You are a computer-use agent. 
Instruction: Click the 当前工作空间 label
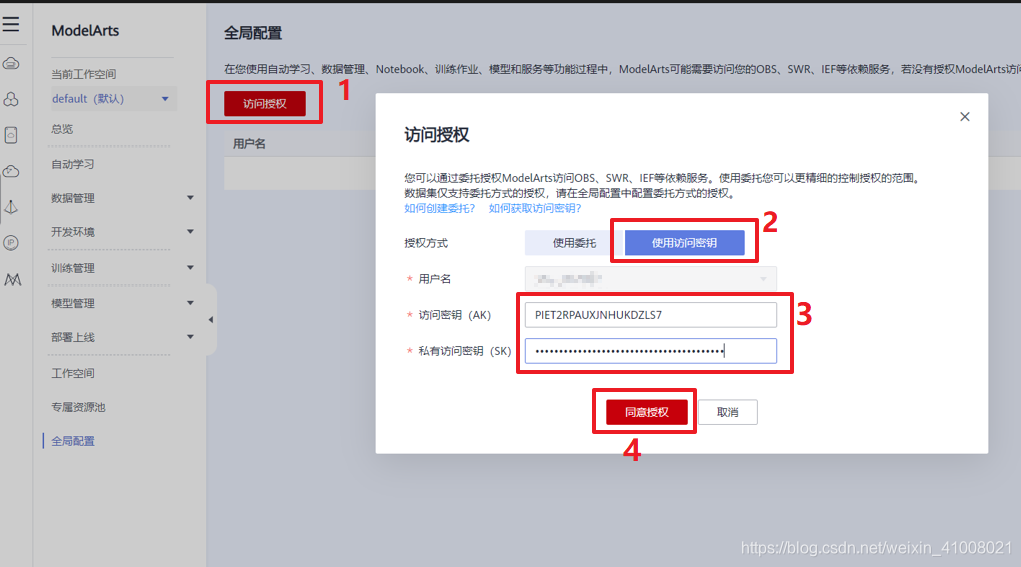pos(83,74)
